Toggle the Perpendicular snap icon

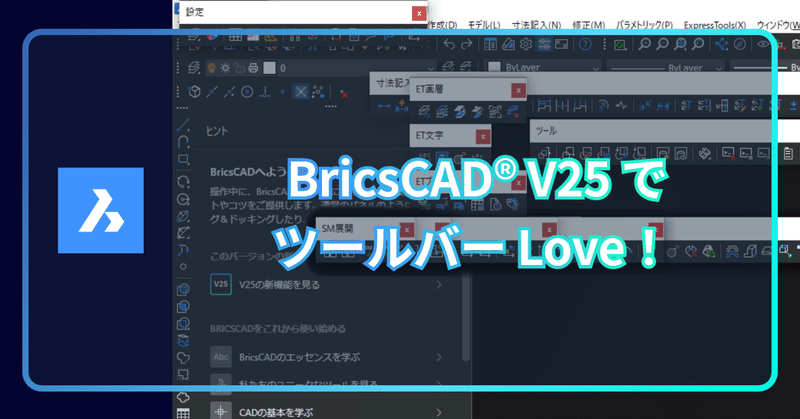[x=265, y=92]
